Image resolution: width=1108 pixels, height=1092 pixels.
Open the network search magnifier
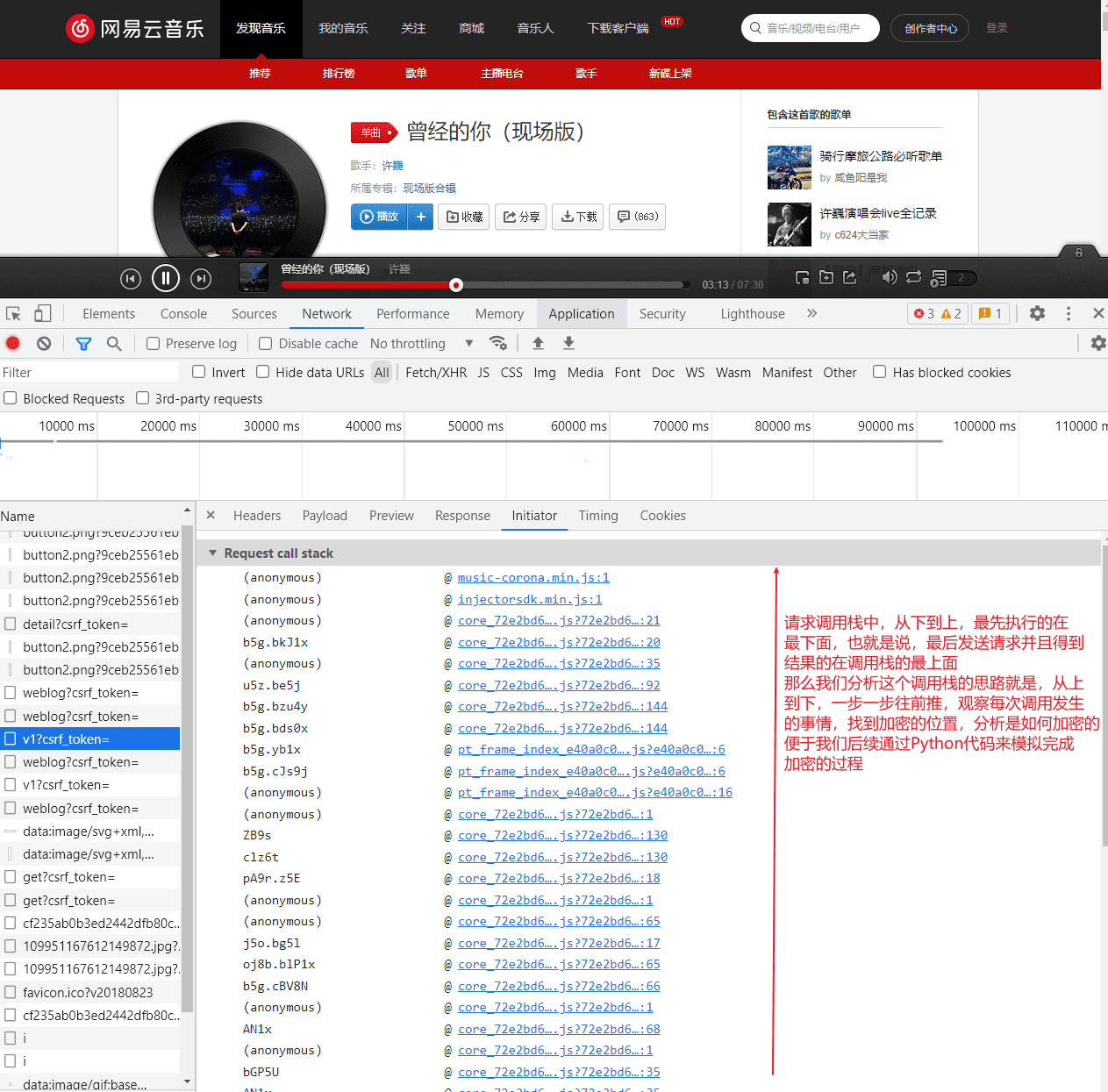click(x=114, y=343)
